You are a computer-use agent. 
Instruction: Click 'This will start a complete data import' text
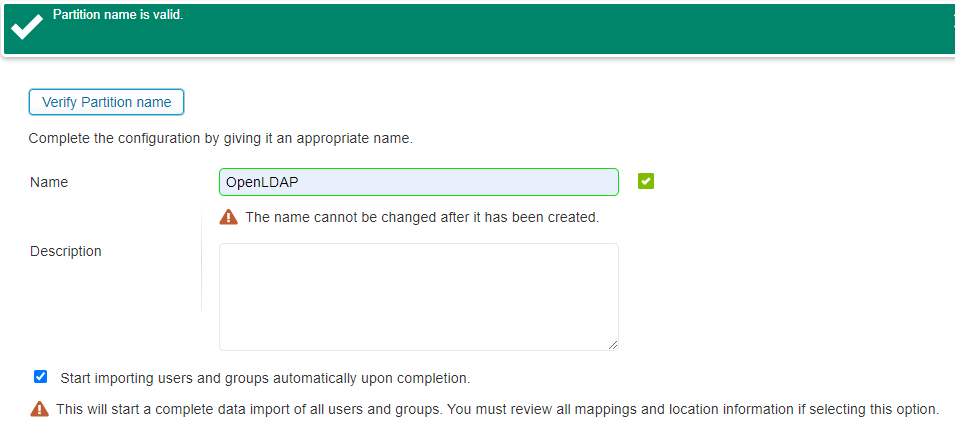pyautogui.click(x=497, y=409)
